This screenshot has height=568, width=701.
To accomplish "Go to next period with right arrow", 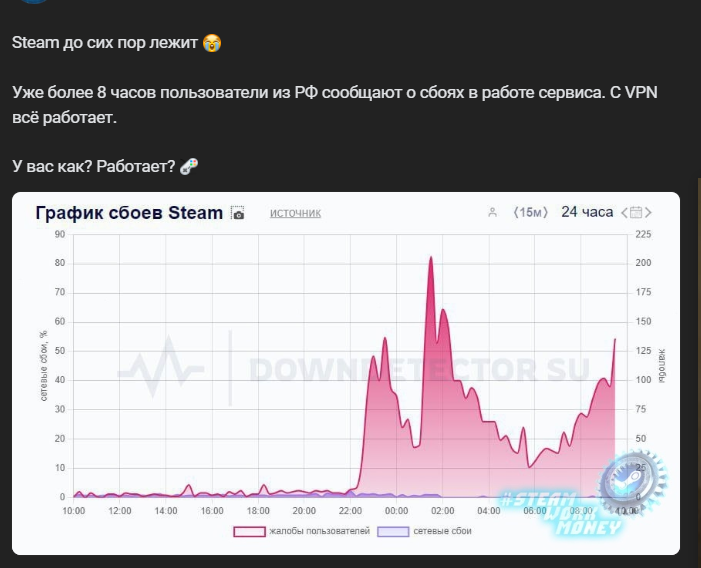I will [x=648, y=213].
